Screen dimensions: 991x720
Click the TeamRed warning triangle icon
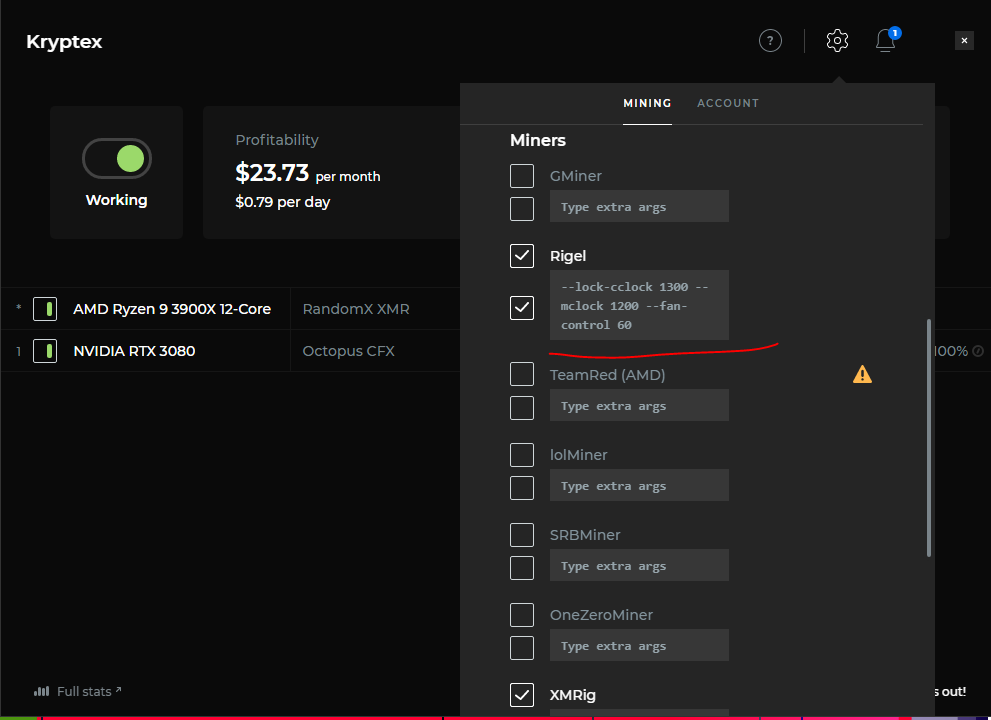[862, 374]
